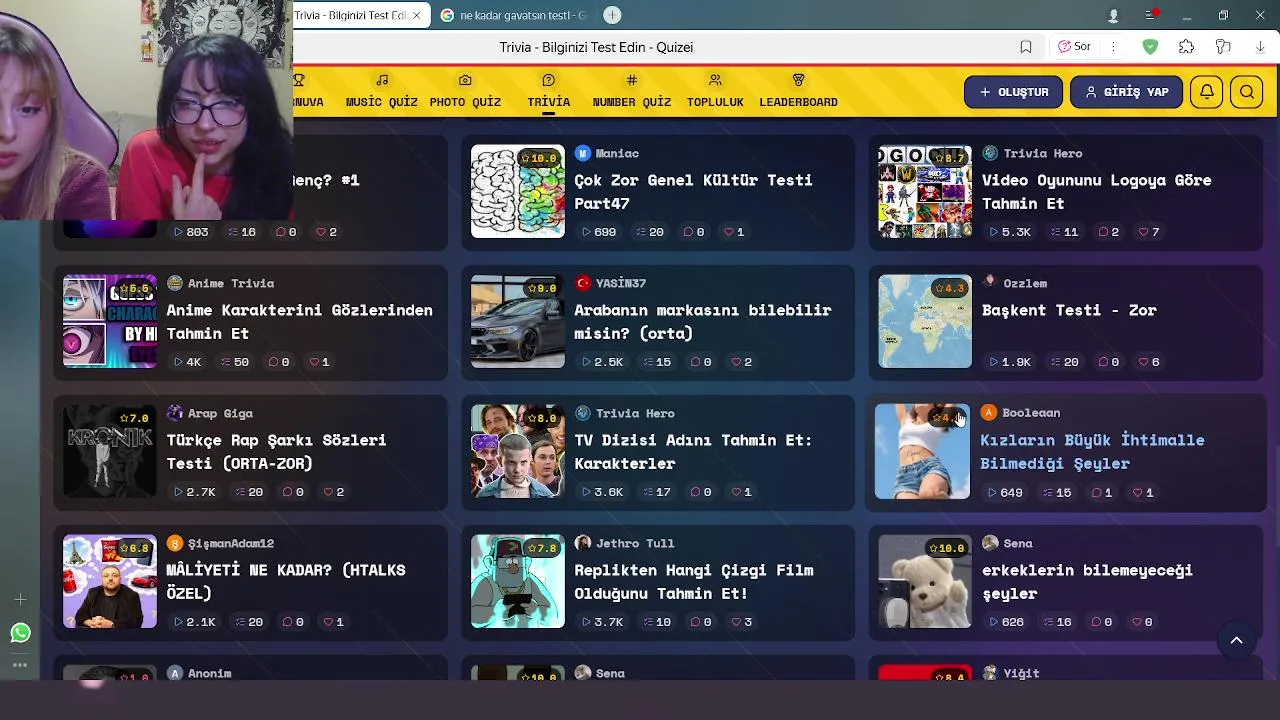
Task: Go to the Topluluk community page
Action: point(715,91)
